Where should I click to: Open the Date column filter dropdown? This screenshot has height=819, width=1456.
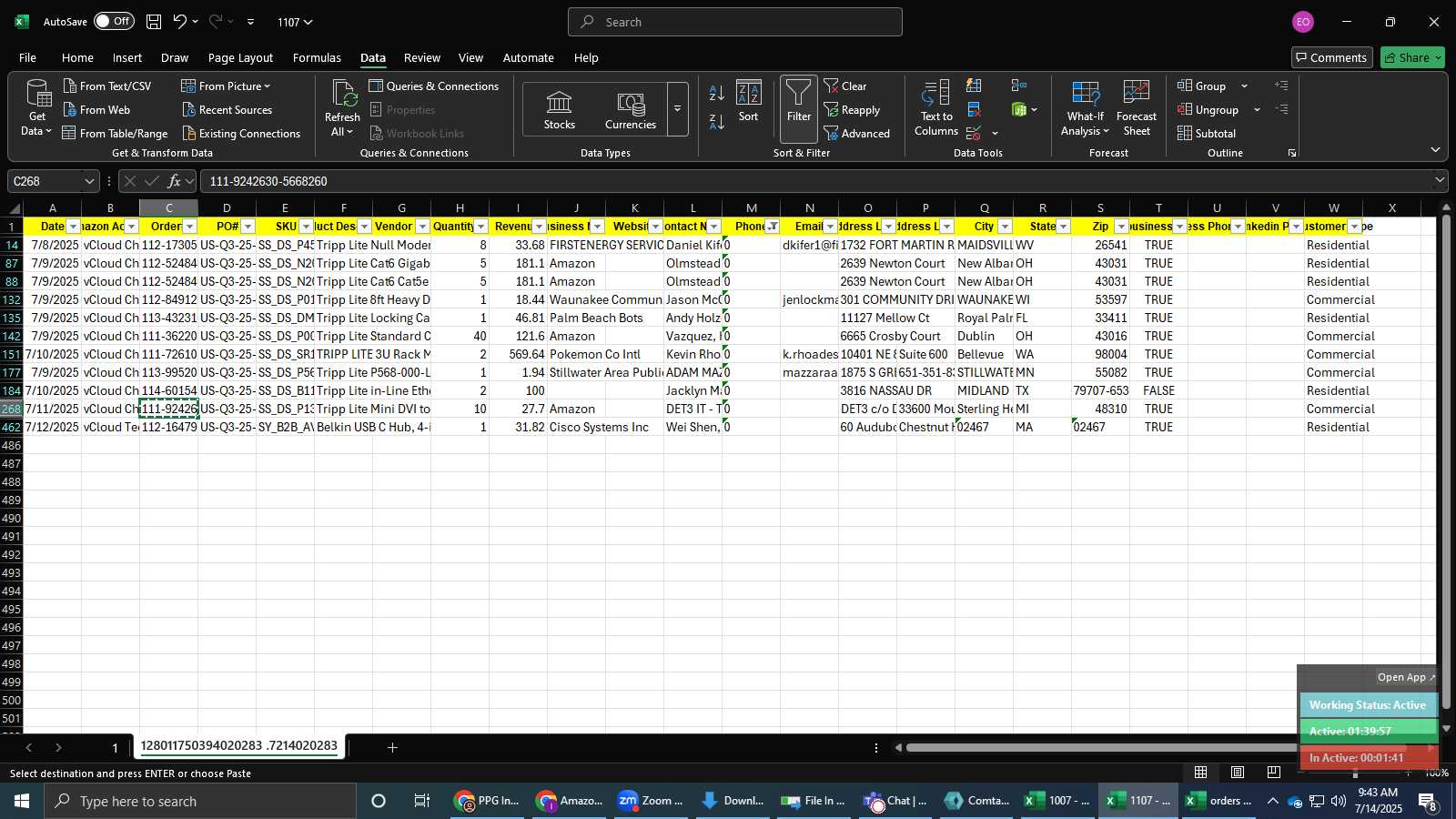click(x=73, y=227)
